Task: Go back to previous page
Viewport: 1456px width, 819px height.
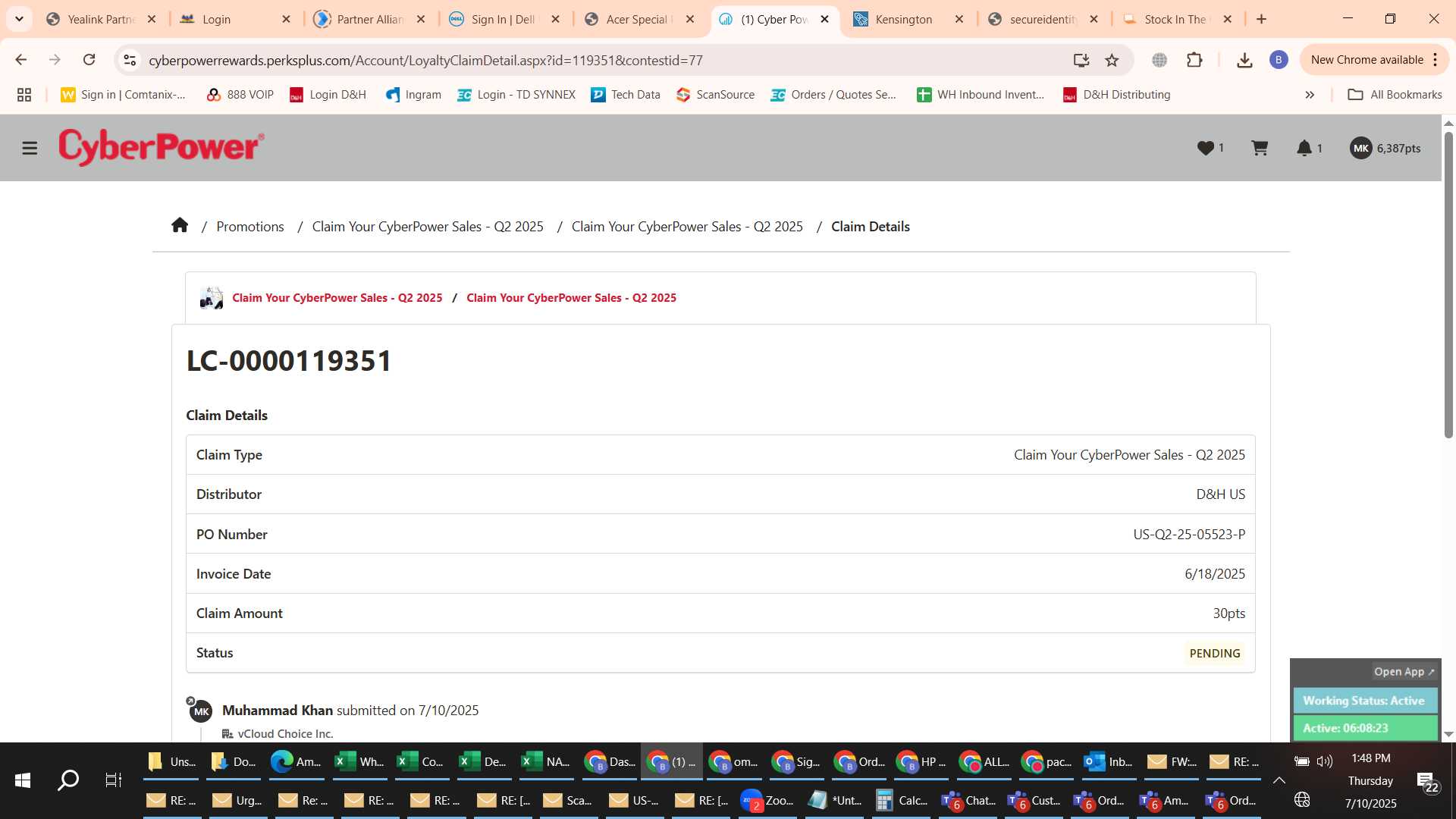Action: tap(21, 60)
